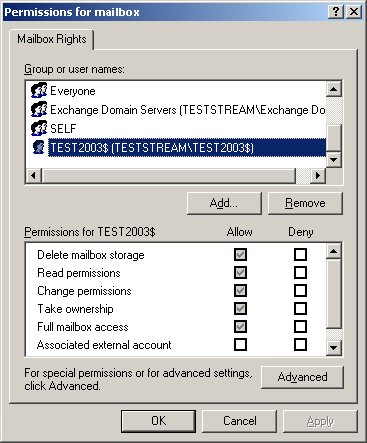Select Everyone in the user names list

(x=73, y=91)
